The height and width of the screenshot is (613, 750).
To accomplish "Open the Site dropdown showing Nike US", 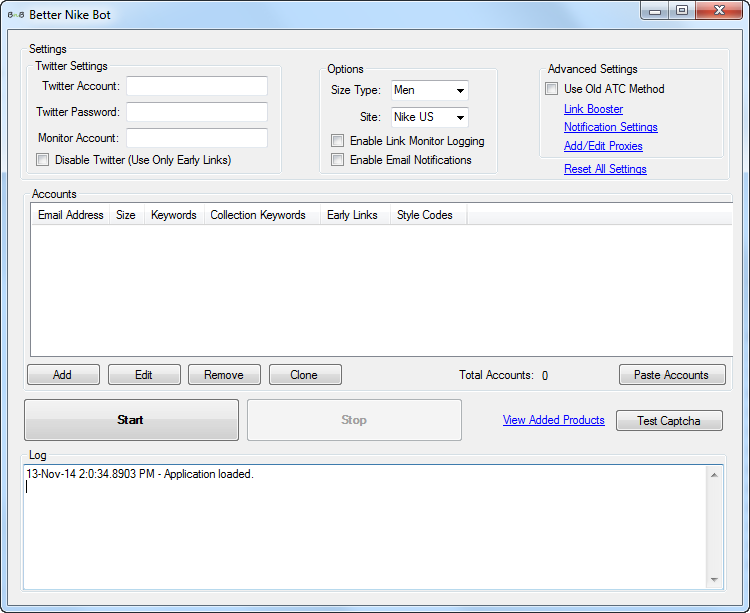I will pos(430,117).
